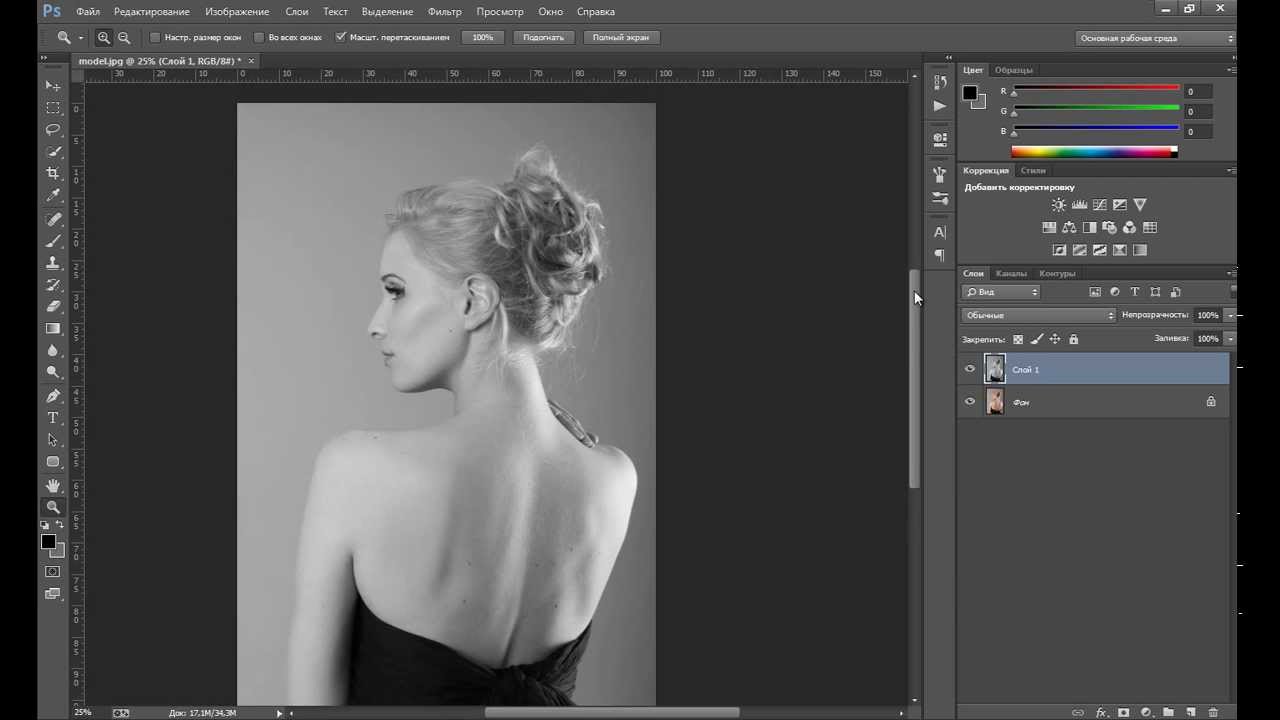Add a Color Balance adjustment (scales icon)
The image size is (1280, 720).
tap(1069, 228)
